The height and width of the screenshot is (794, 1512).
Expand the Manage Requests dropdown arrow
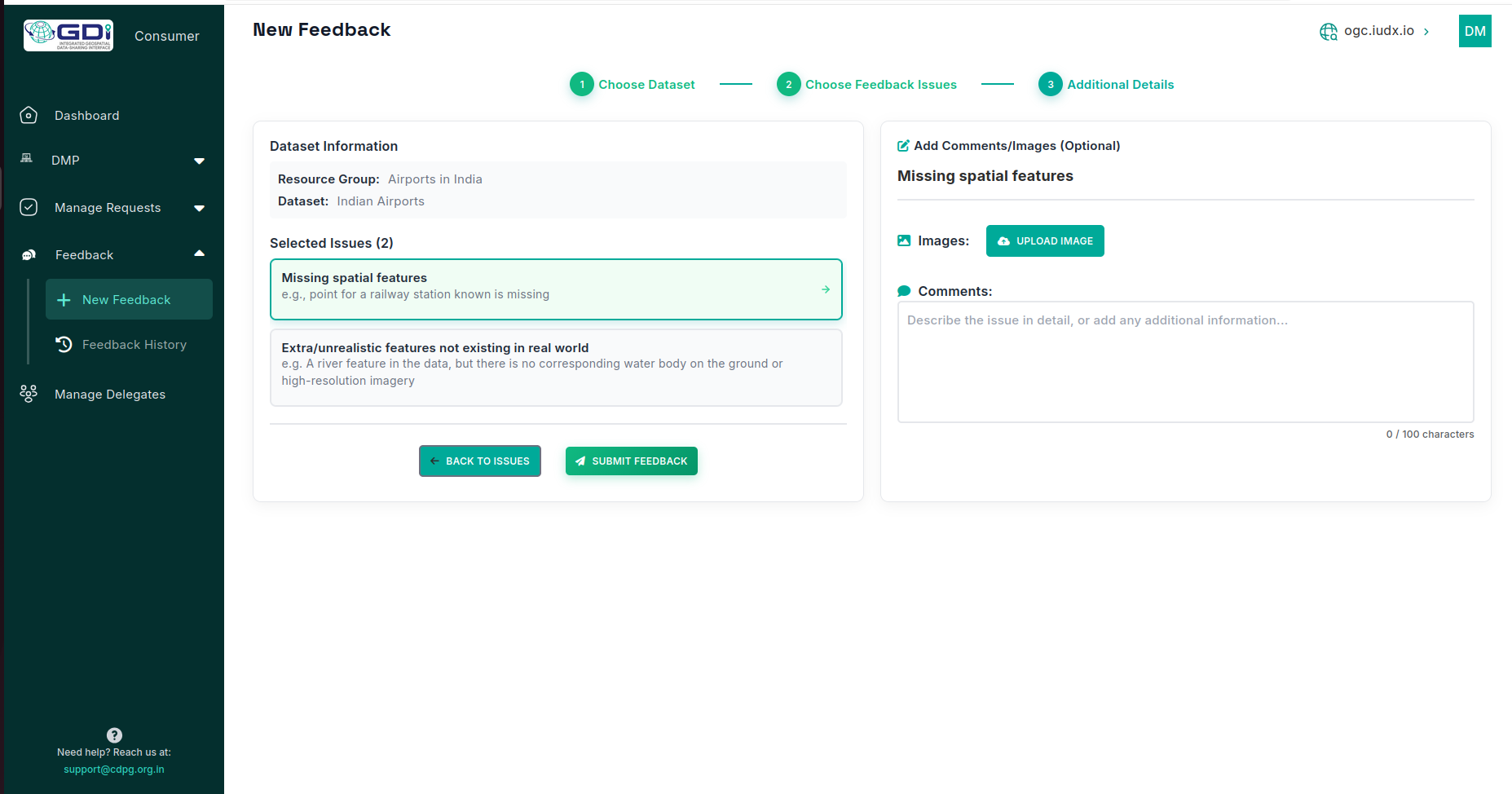[199, 209]
